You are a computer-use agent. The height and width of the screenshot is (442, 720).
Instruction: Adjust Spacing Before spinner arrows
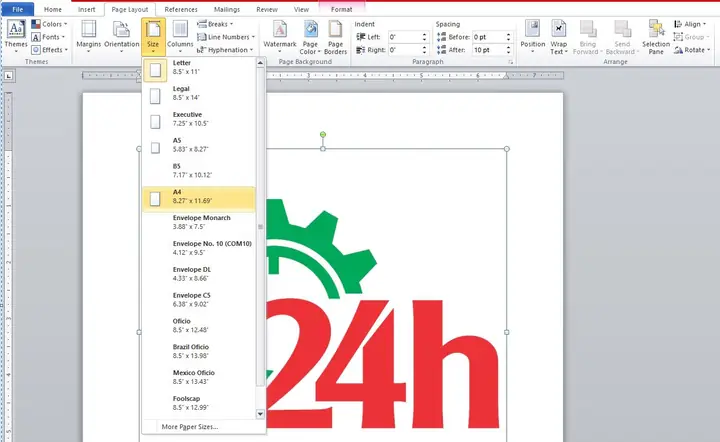(508, 37)
